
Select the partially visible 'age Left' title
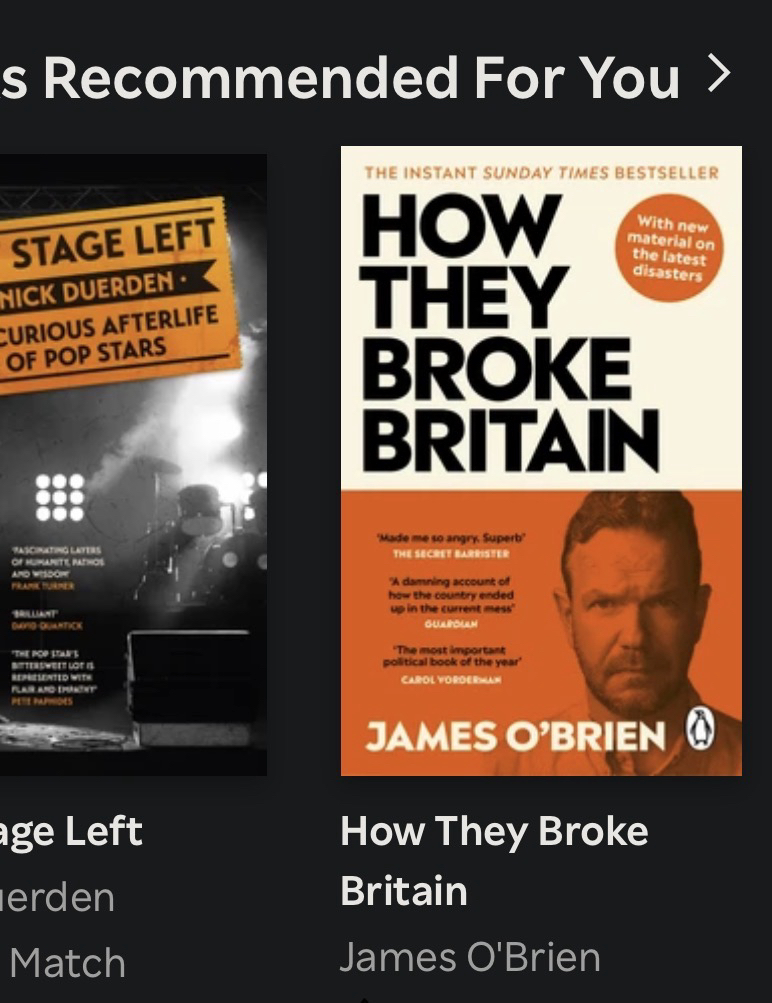pos(71,832)
